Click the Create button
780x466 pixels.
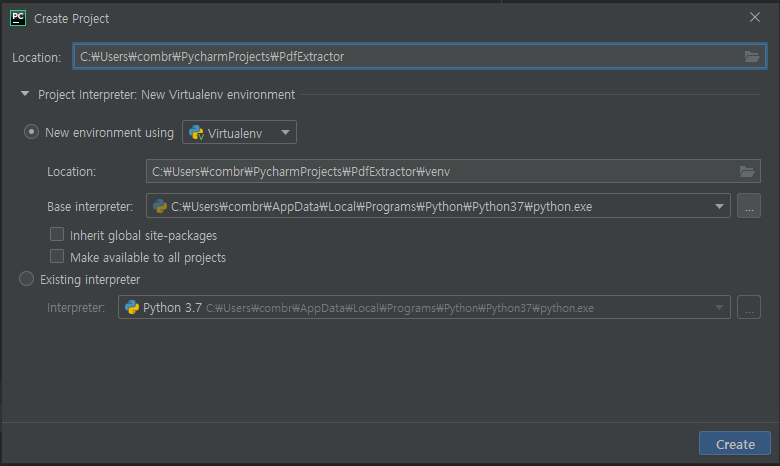coord(735,444)
